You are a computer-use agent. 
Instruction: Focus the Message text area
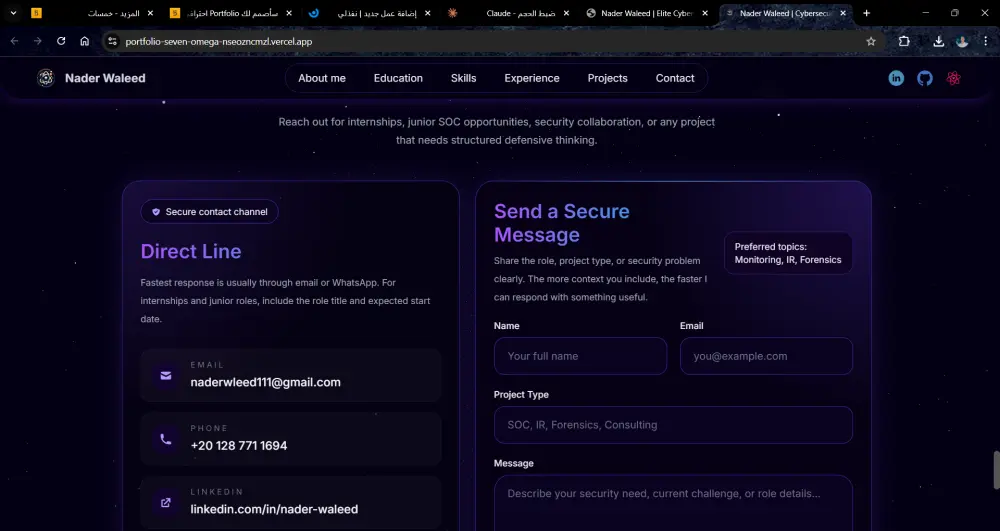point(673,503)
